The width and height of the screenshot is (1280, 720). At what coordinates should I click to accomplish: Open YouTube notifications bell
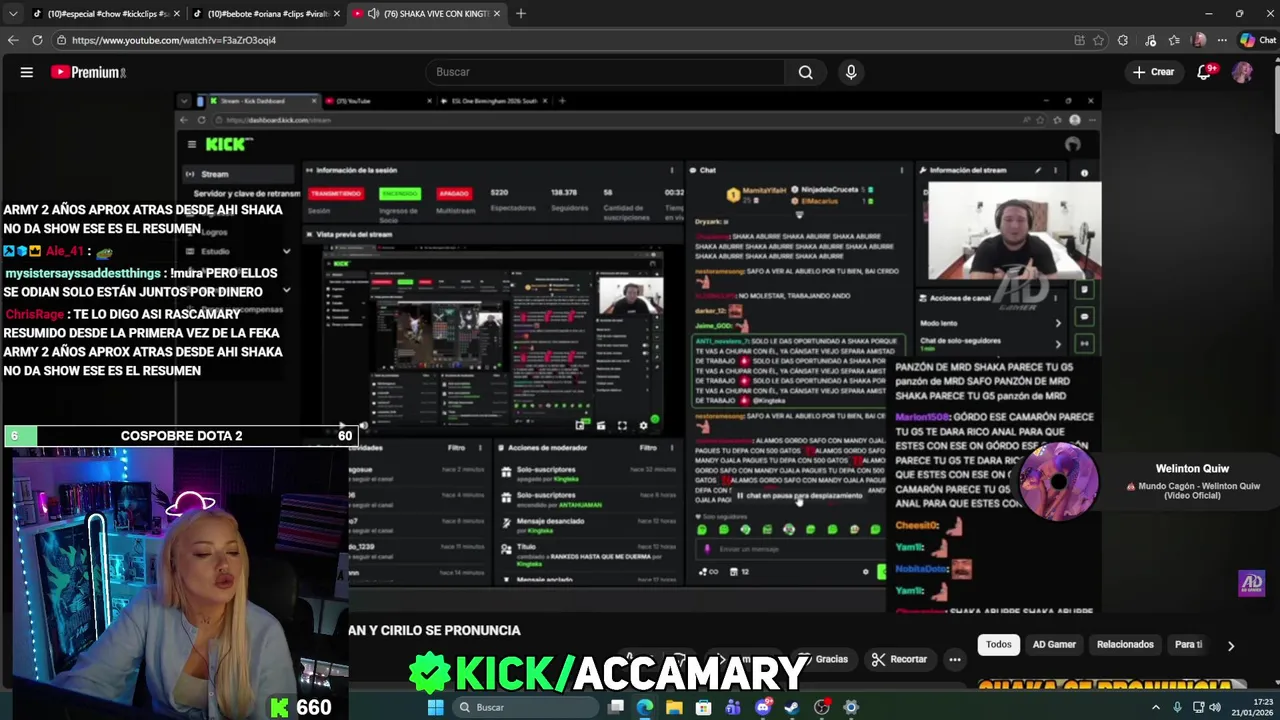(x=1205, y=72)
